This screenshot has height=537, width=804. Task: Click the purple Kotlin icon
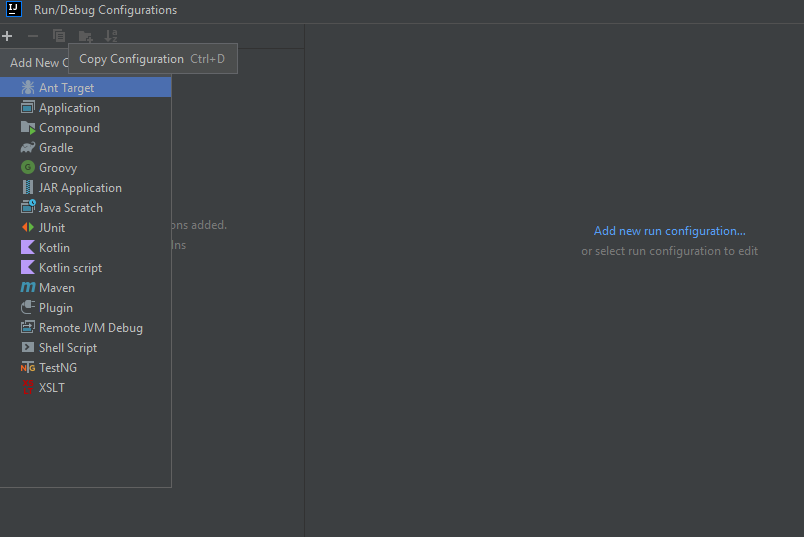[28, 247]
